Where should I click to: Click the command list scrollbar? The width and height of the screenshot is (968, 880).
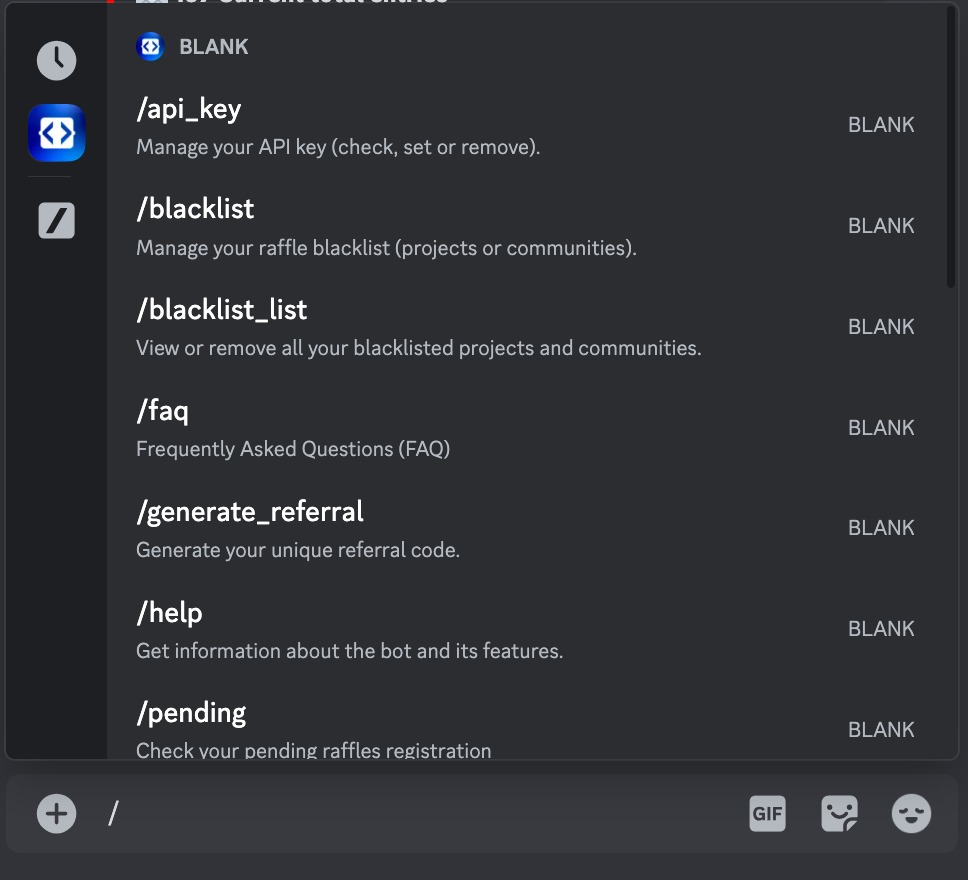(951, 147)
